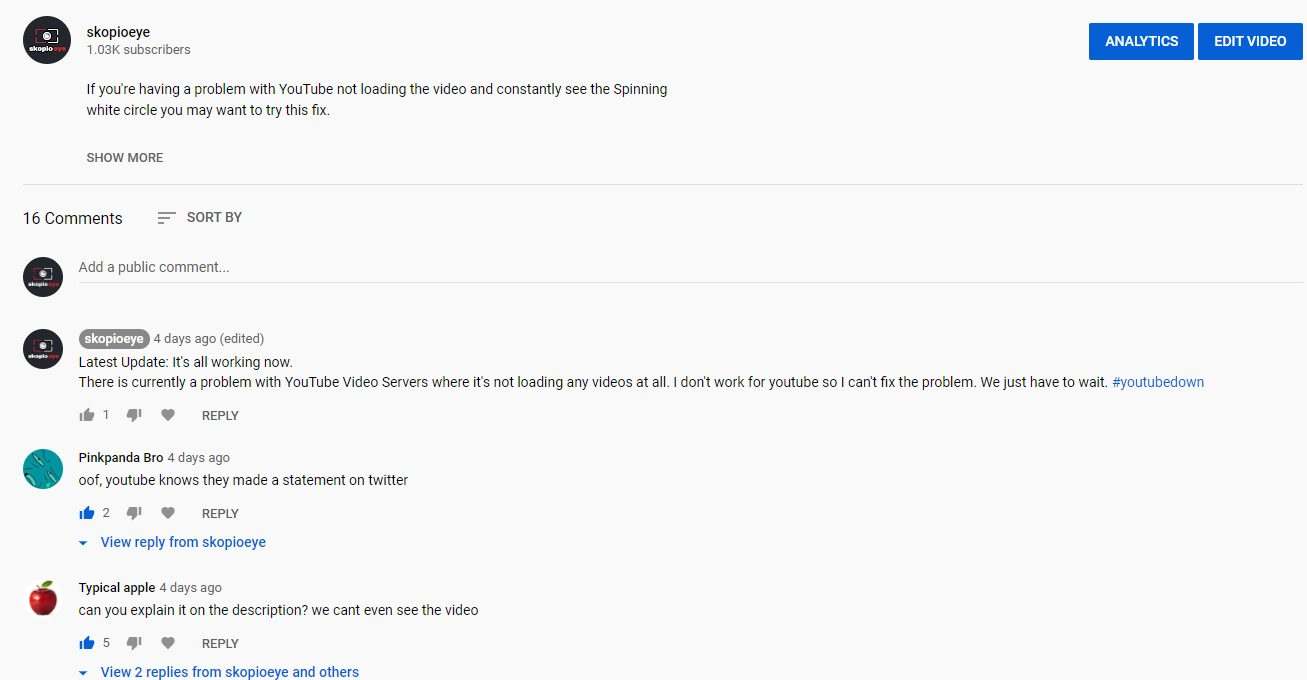1307x680 pixels.
Task: Open the #youtubedown hashtag link
Action: pyautogui.click(x=1158, y=382)
